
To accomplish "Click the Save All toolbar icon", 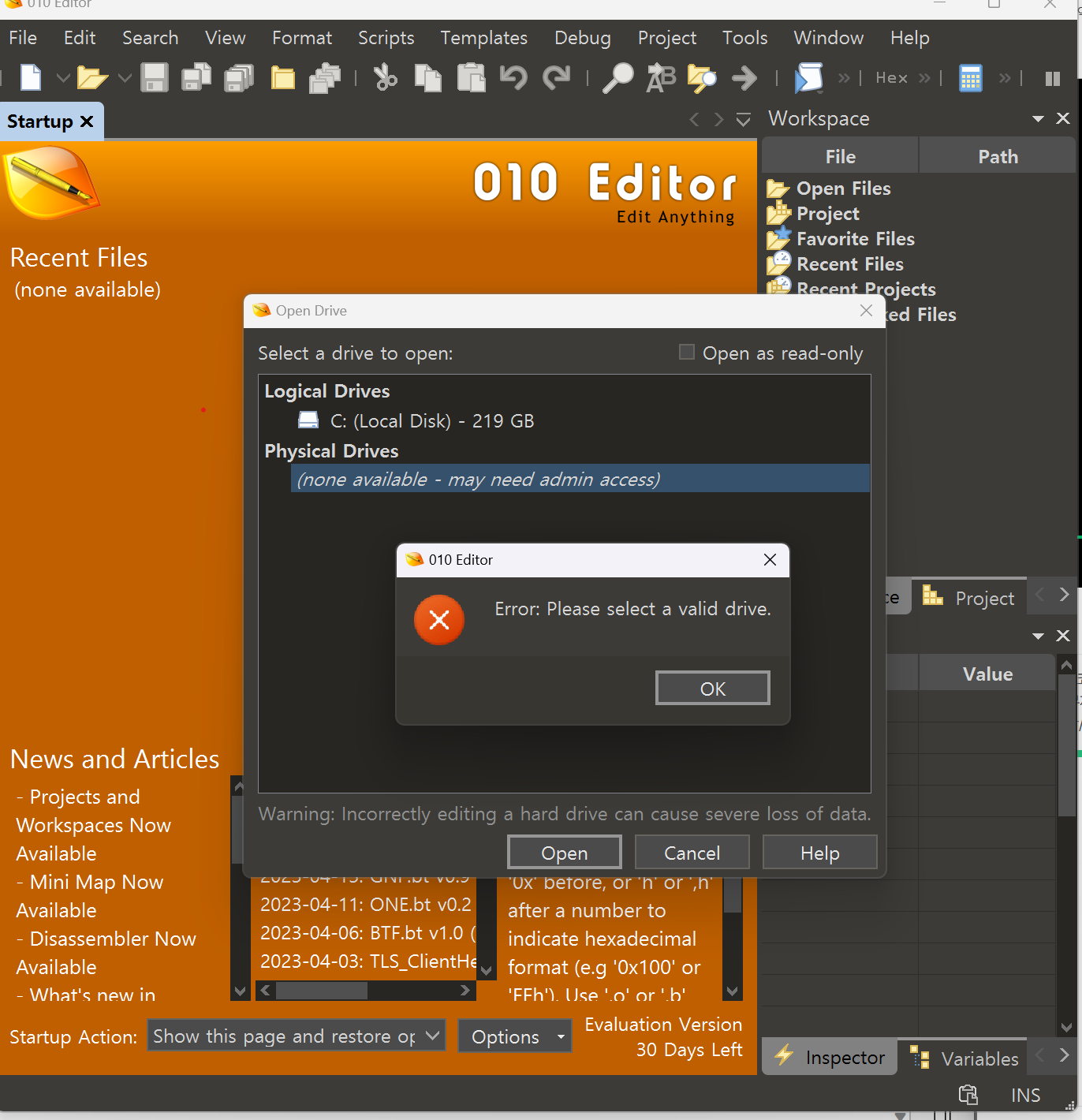I will point(239,77).
